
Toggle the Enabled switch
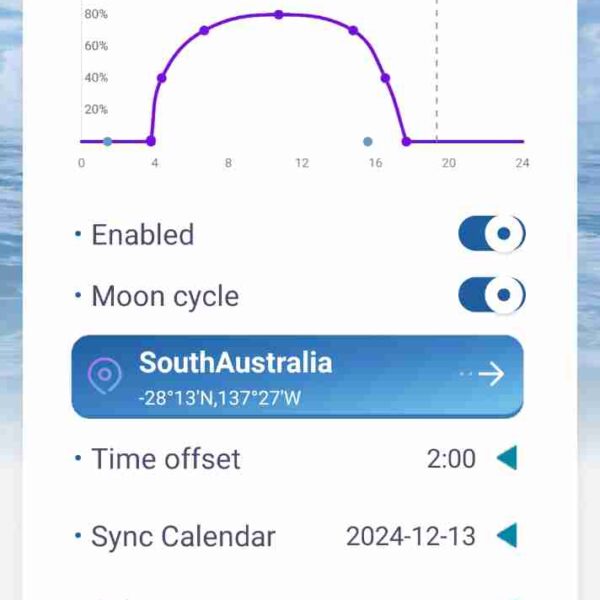[x=492, y=233]
